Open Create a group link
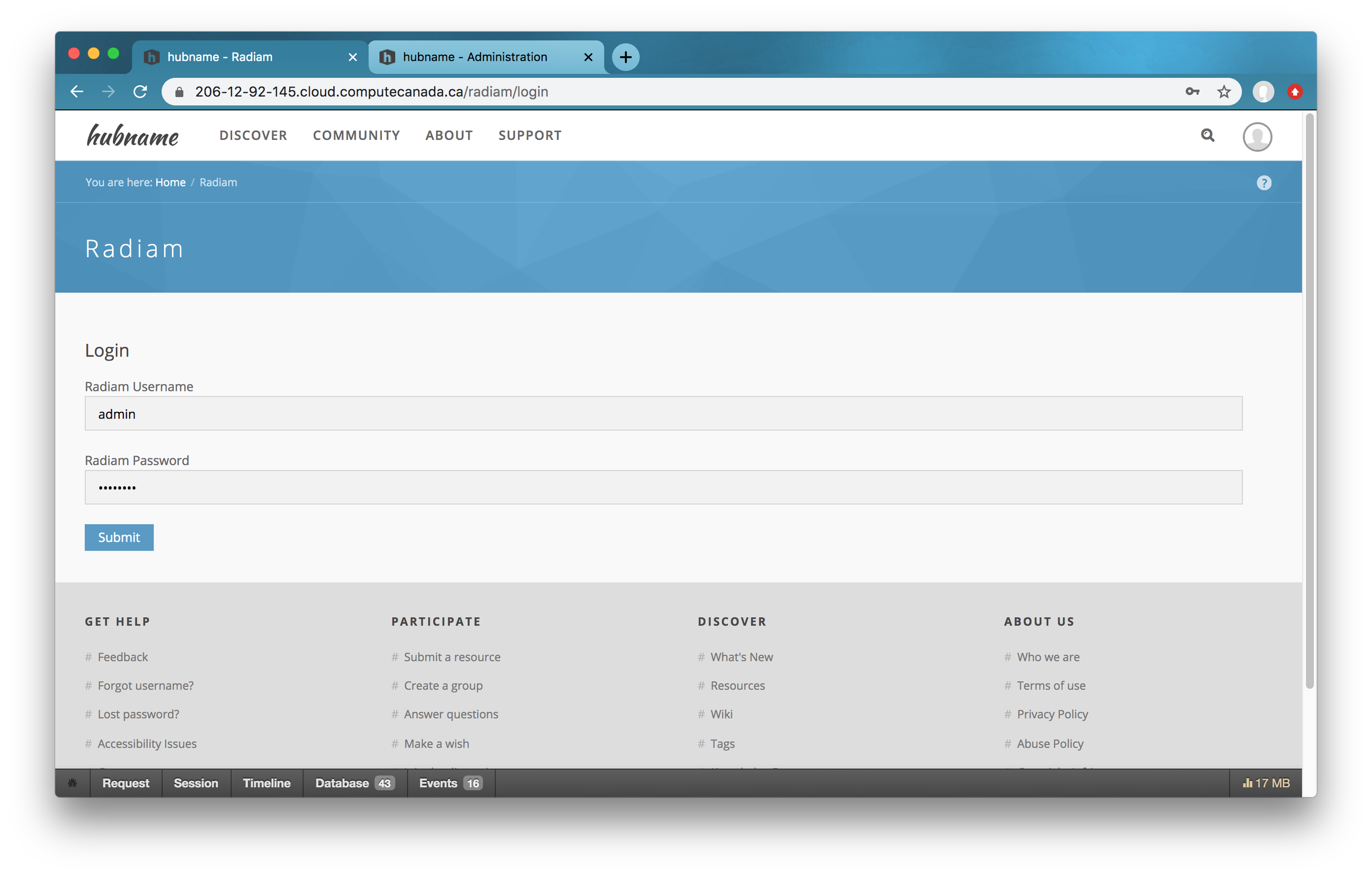The width and height of the screenshot is (1372, 876). (x=443, y=685)
